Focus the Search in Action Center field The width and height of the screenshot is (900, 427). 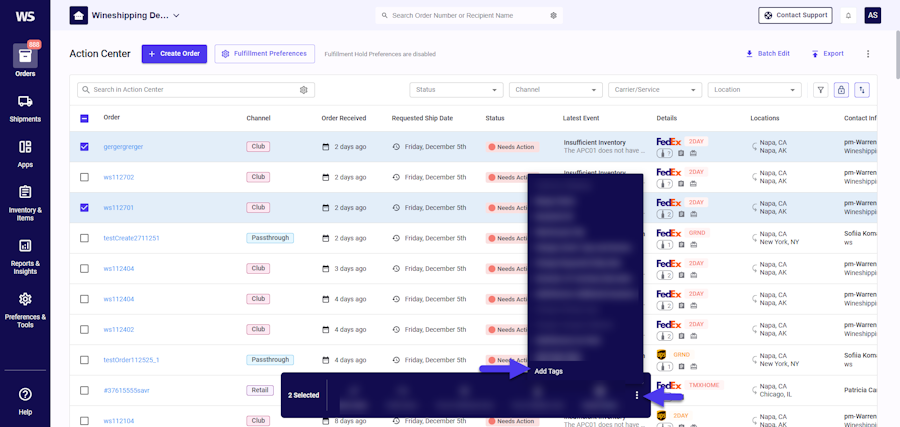click(196, 90)
